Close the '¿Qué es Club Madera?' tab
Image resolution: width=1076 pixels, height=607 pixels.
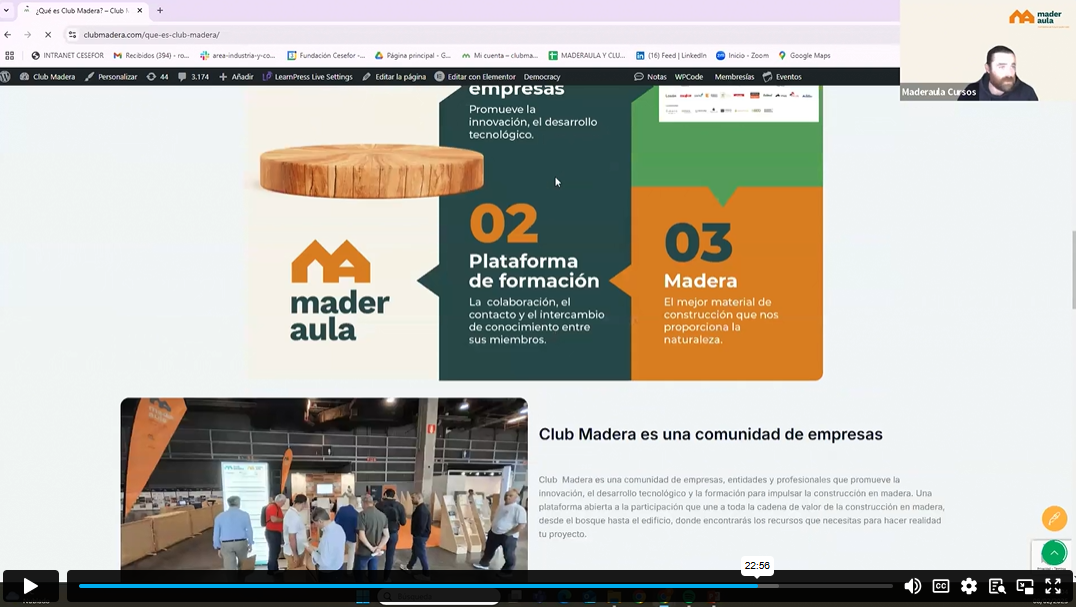point(139,10)
